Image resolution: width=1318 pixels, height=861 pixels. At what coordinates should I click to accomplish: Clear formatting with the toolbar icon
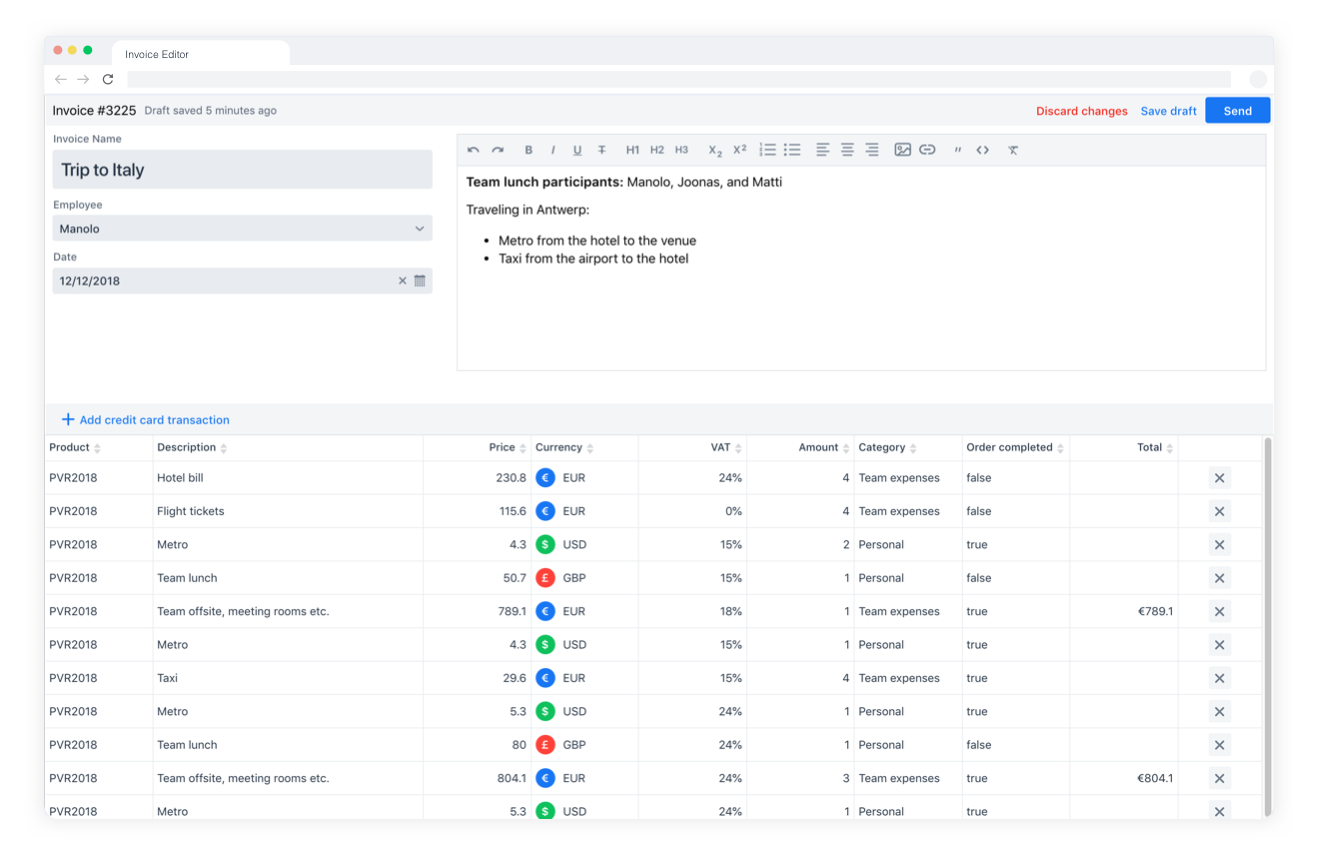click(1013, 150)
